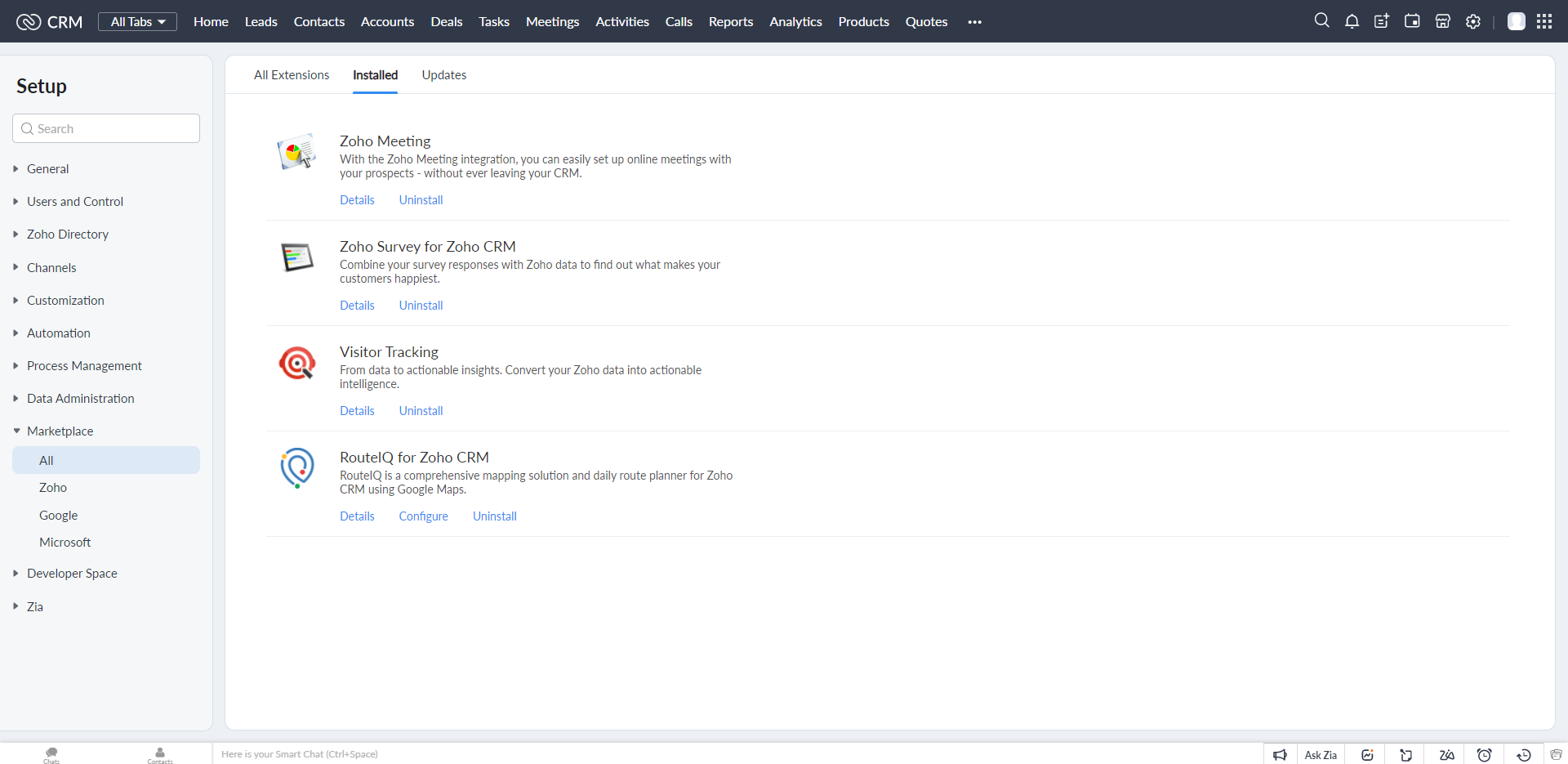The height and width of the screenshot is (764, 1568).
Task: Click Configure for RouteIQ for Zoho CRM
Action: click(x=424, y=516)
